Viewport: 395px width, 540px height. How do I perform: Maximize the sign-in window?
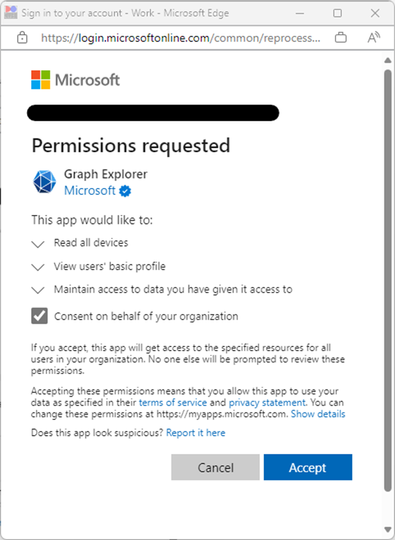(337, 13)
